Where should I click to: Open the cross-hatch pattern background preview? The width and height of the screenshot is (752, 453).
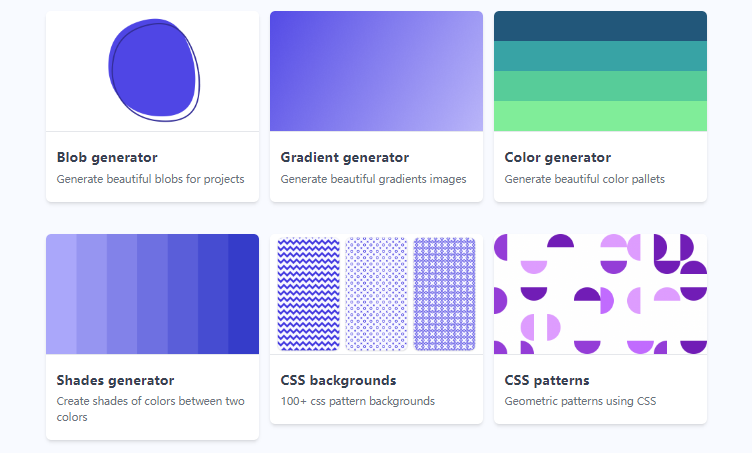coord(445,294)
